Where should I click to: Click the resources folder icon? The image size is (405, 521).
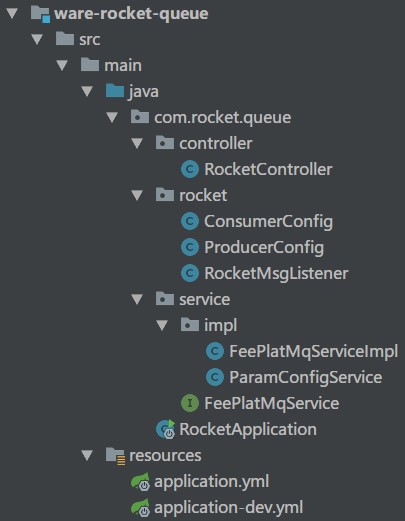click(x=115, y=456)
